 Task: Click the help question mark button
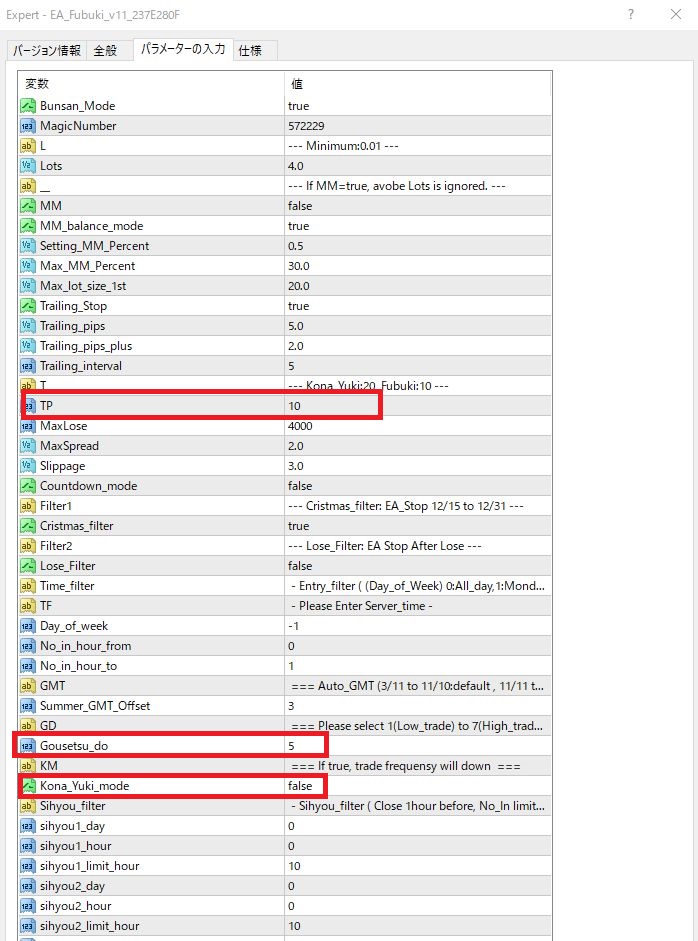631,14
